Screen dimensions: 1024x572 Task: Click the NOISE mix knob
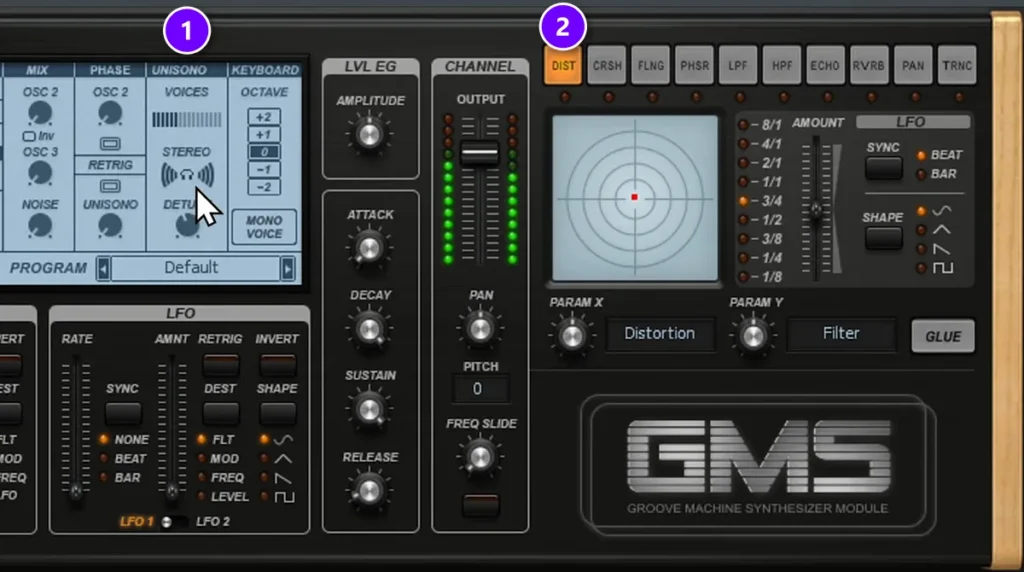pyautogui.click(x=40, y=226)
